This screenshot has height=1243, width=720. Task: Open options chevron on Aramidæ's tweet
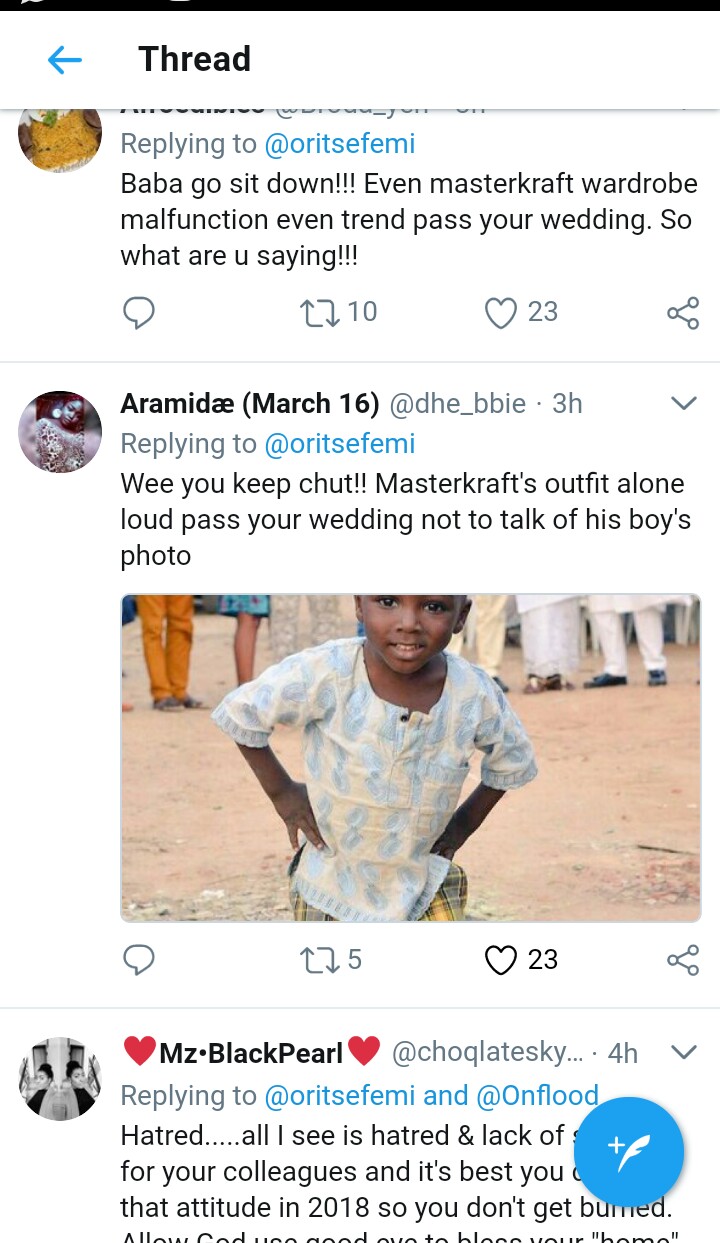coord(683,403)
